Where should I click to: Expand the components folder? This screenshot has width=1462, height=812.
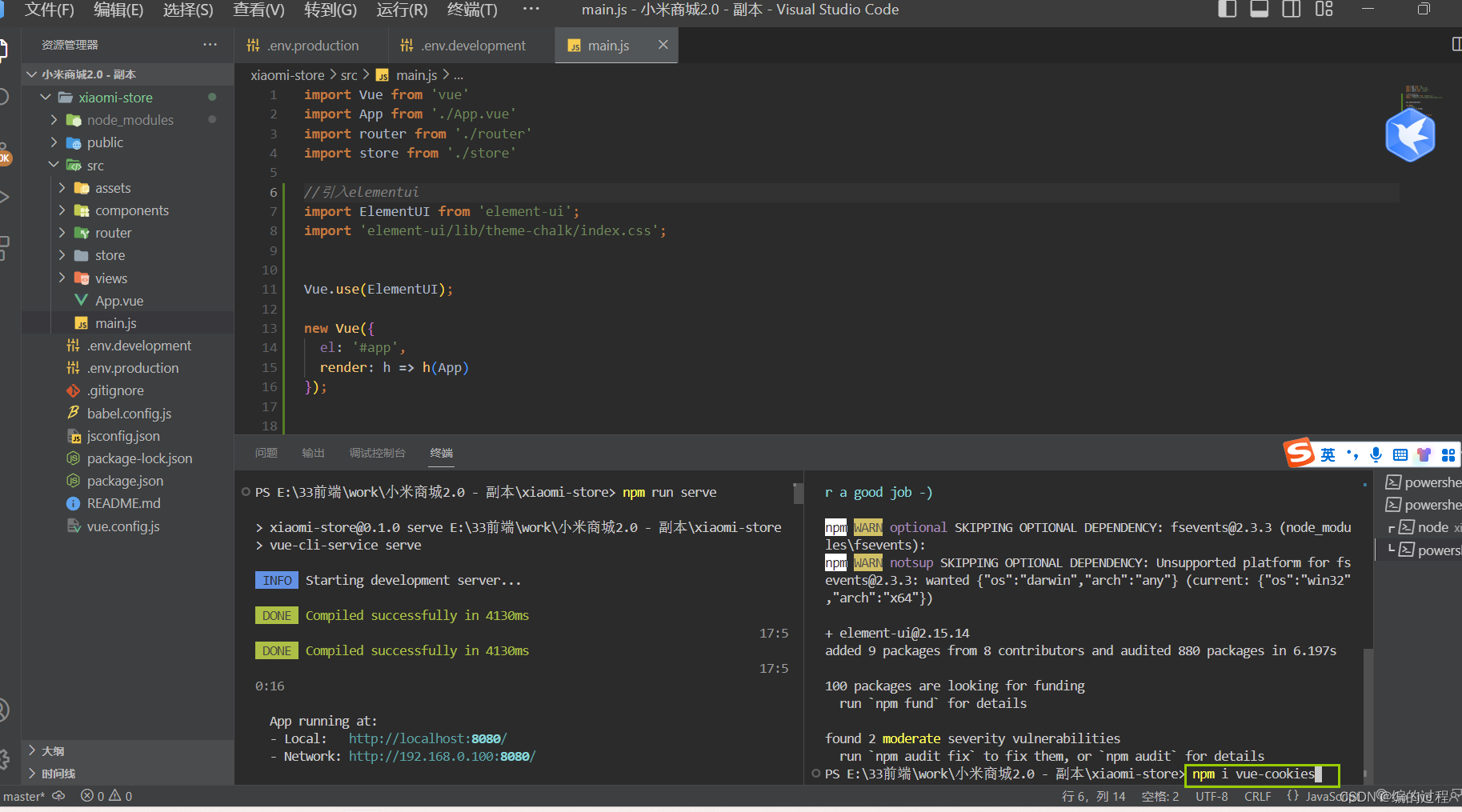tap(128, 210)
